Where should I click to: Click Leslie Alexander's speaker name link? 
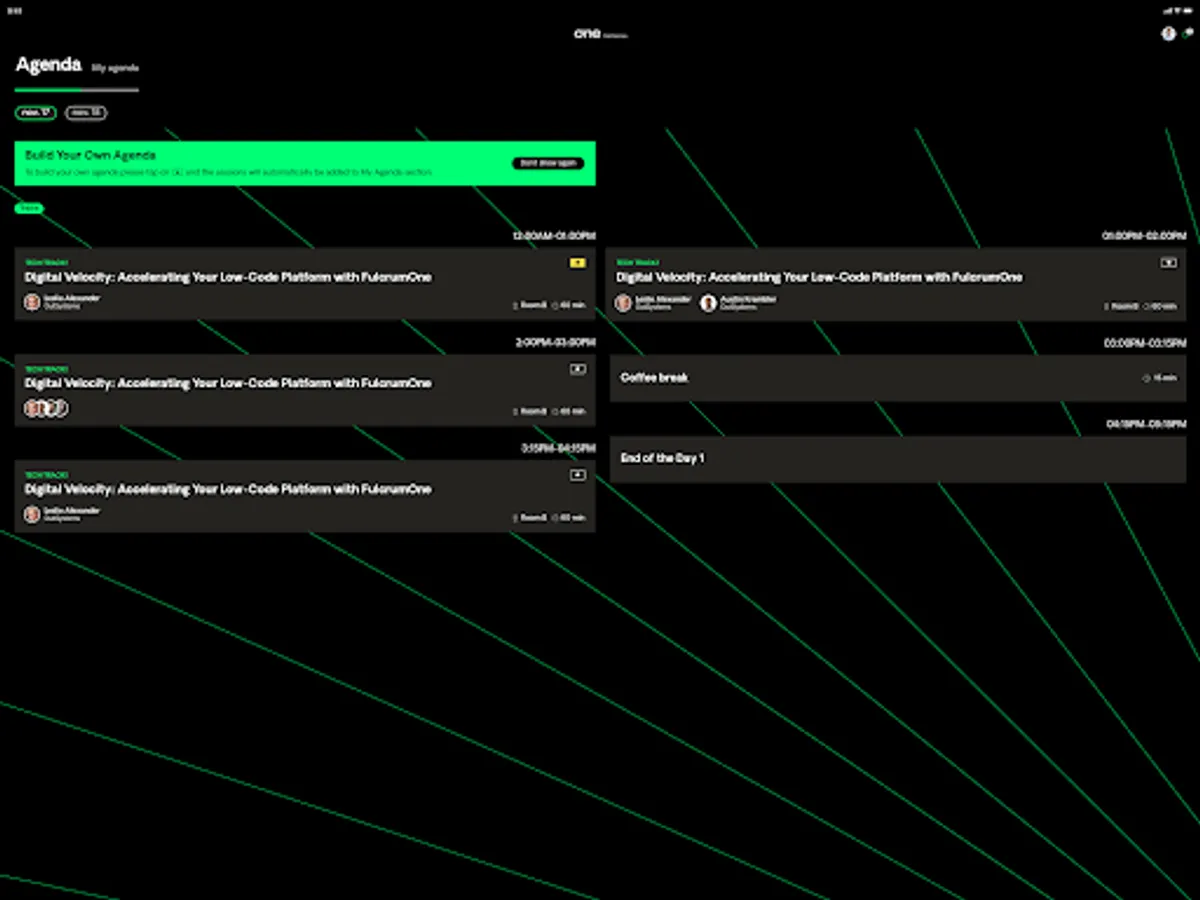coord(72,298)
